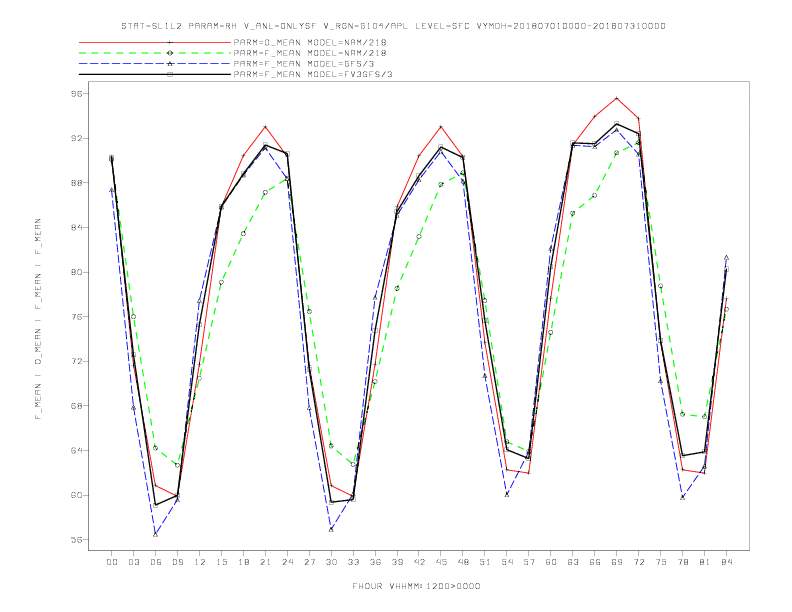792x612 pixels.
Task: Click the green dashed legend line sample
Action: tap(155, 53)
